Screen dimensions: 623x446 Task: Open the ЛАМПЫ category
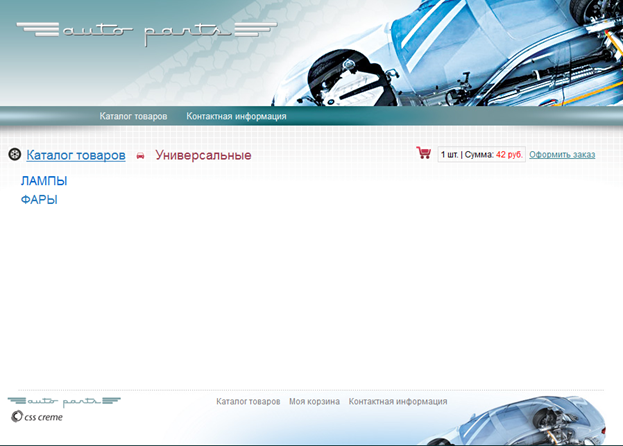click(44, 181)
